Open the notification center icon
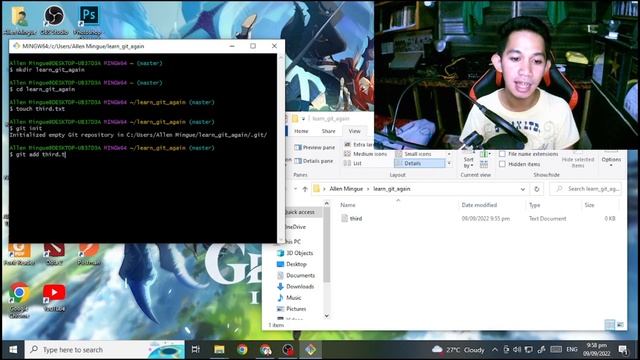The height and width of the screenshot is (360, 640). point(623,350)
